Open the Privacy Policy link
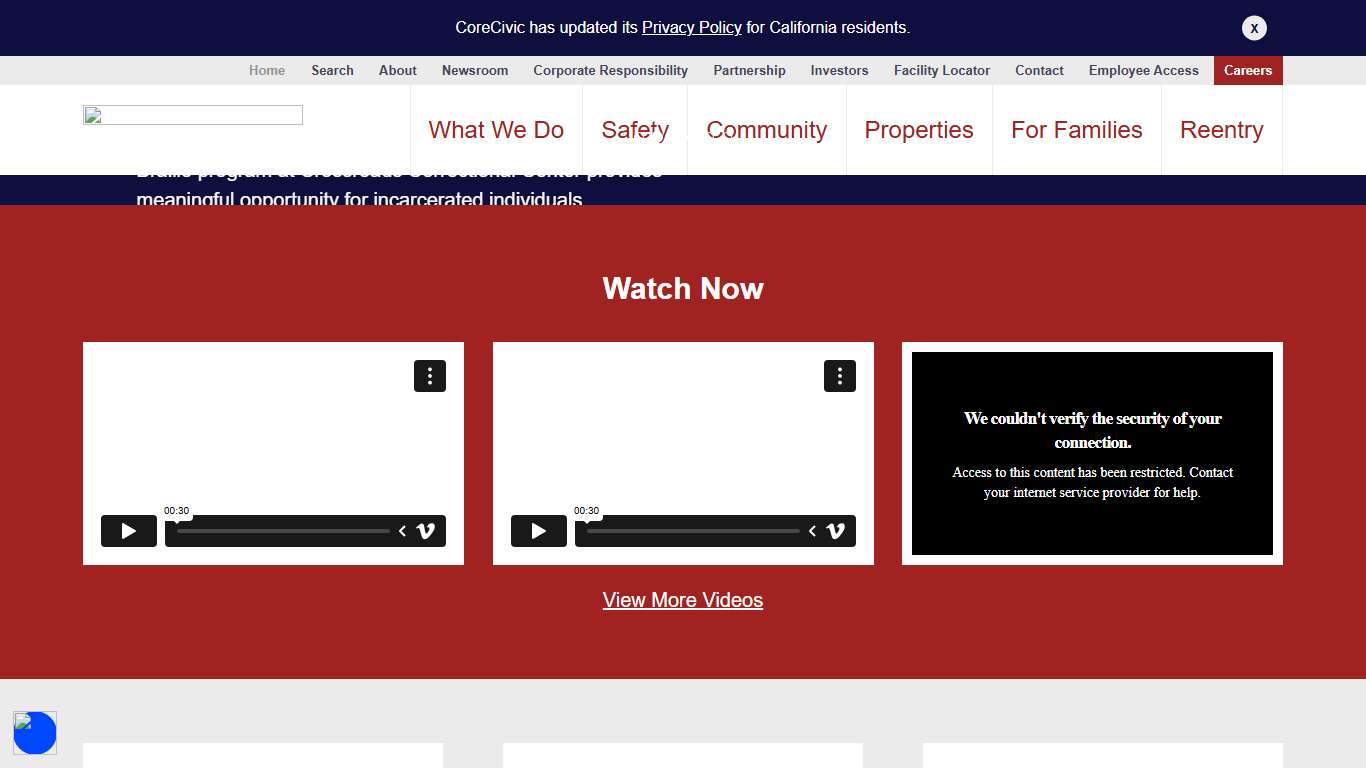The width and height of the screenshot is (1366, 768). pyautogui.click(x=692, y=27)
